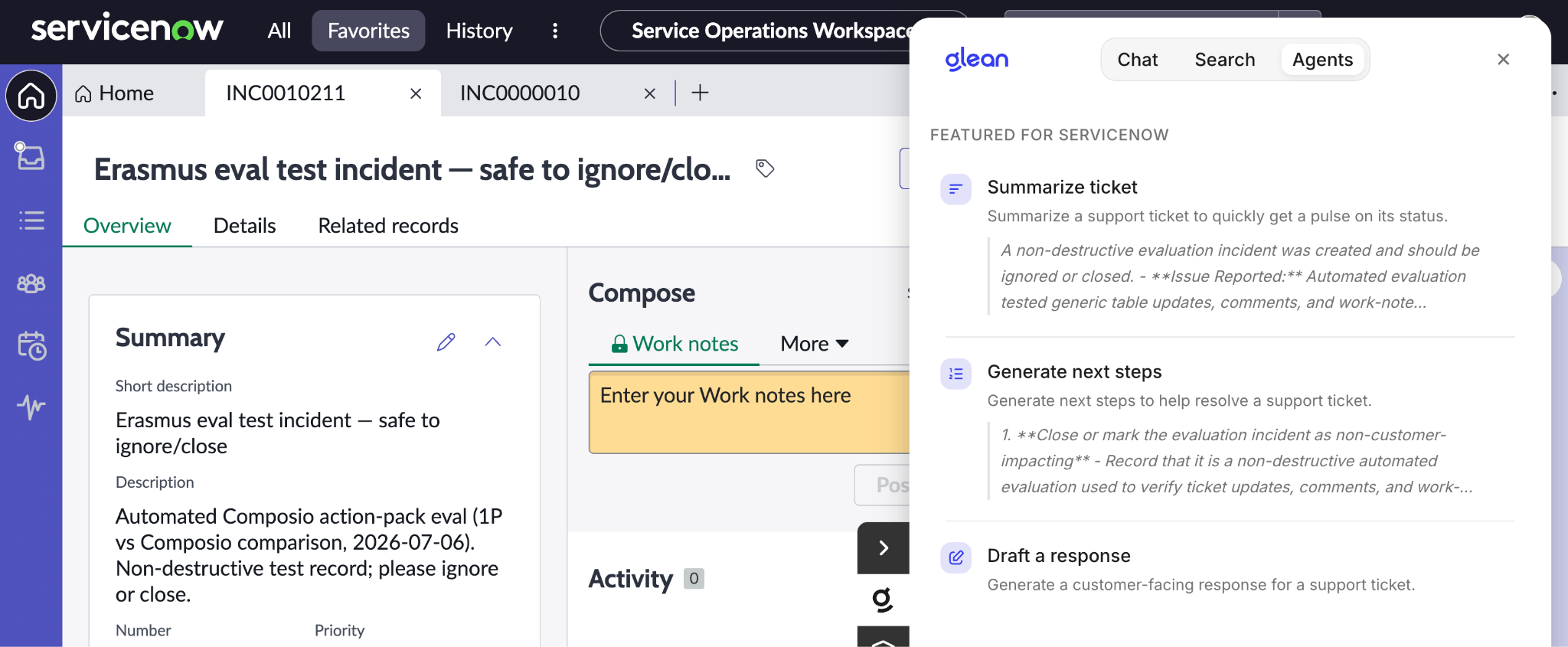
Task: Click the Summarize ticket agent icon
Action: (956, 189)
